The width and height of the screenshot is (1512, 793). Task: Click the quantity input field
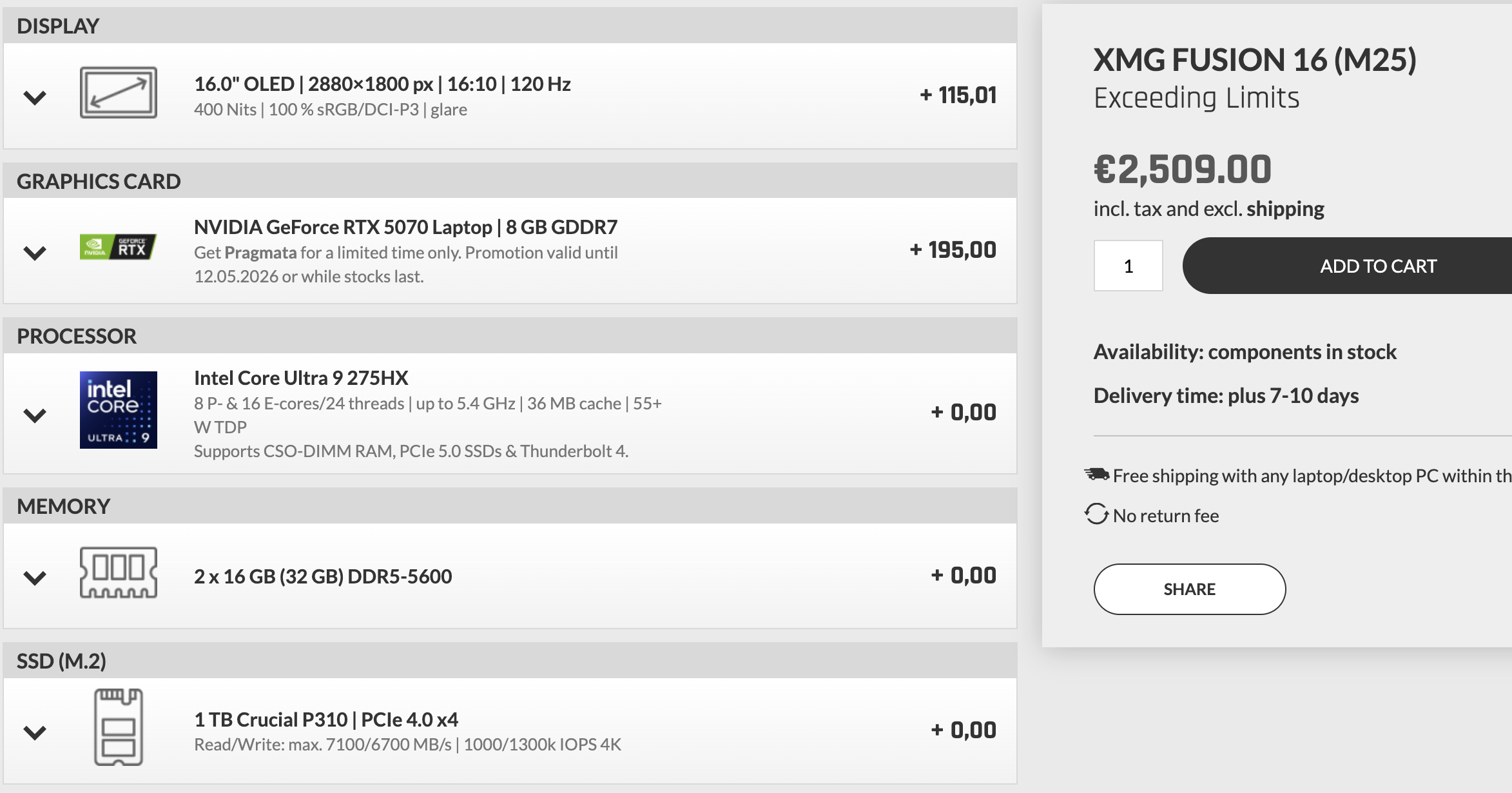point(1129,266)
